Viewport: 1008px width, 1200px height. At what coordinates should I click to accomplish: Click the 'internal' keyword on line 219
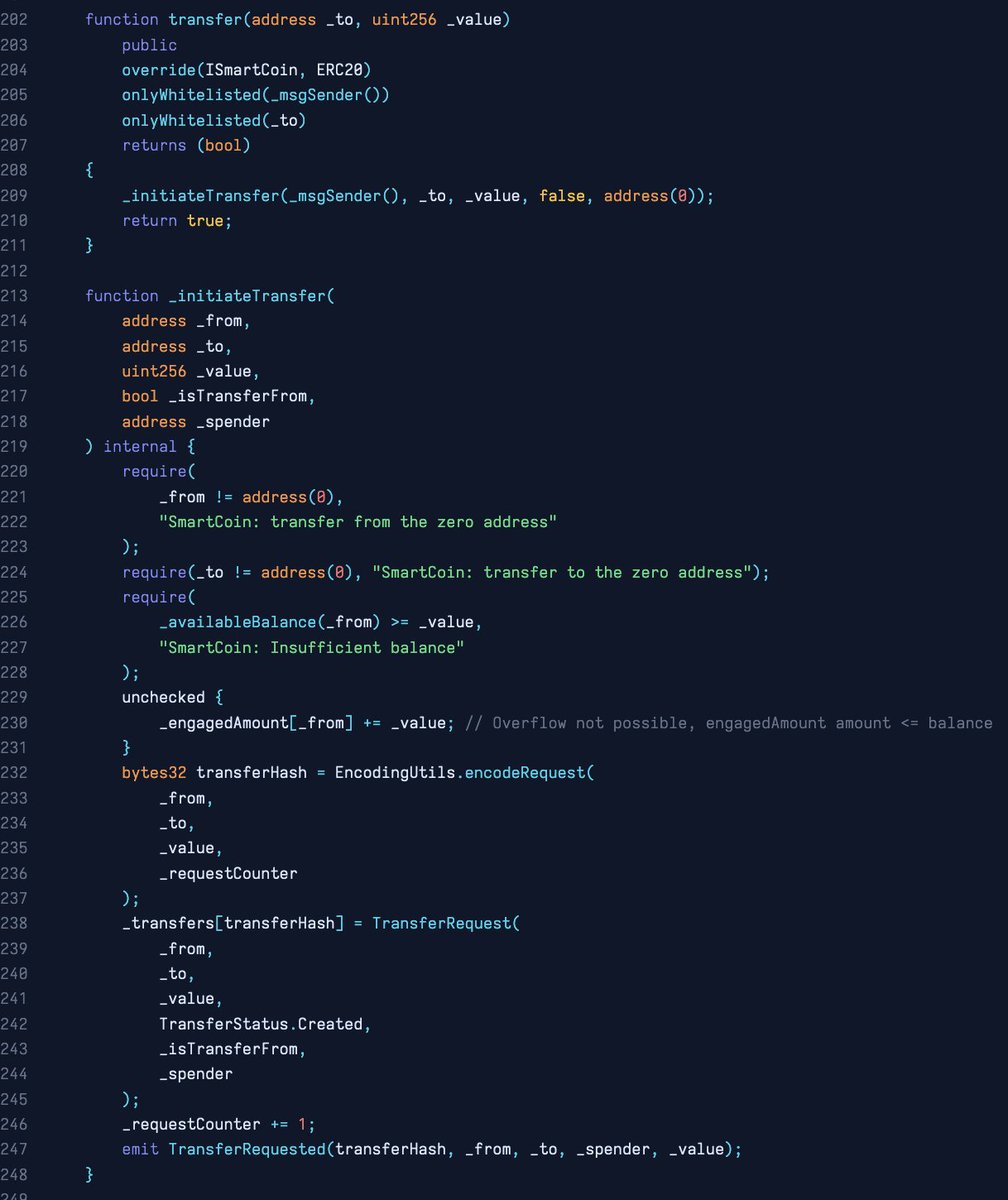click(x=140, y=447)
